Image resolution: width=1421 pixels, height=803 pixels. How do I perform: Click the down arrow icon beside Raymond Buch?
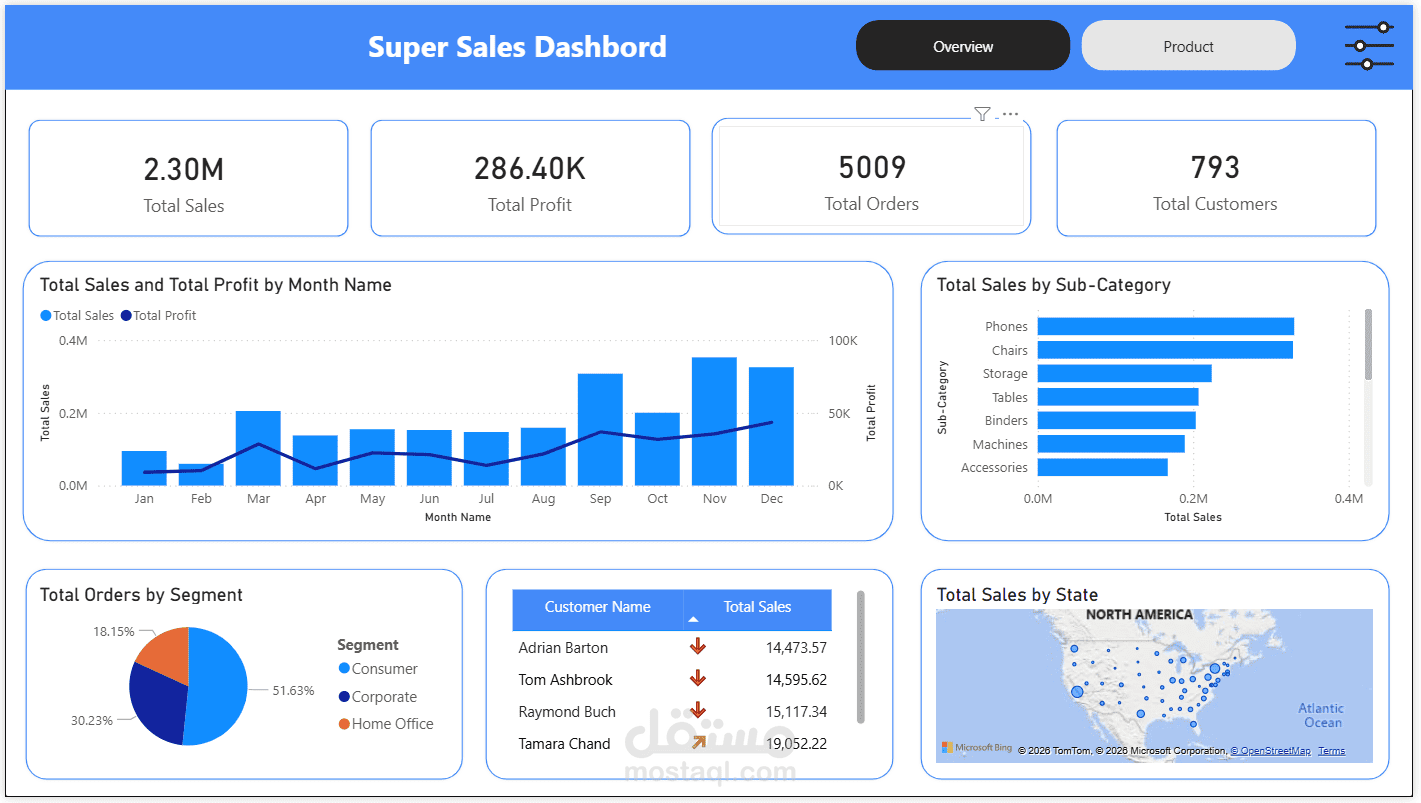pyautogui.click(x=698, y=711)
